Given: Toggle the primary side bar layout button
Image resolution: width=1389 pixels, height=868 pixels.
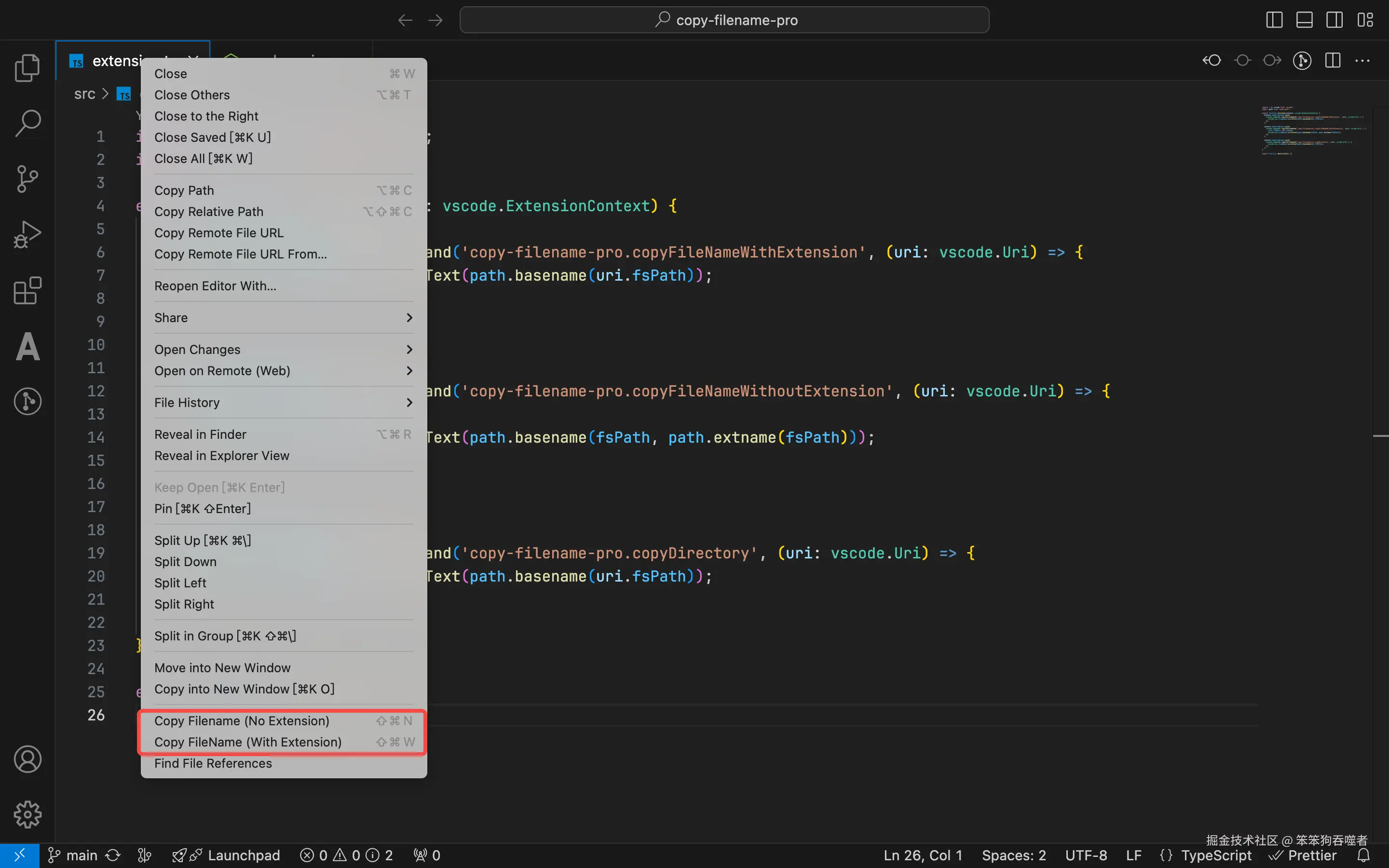Looking at the screenshot, I should click(1274, 20).
